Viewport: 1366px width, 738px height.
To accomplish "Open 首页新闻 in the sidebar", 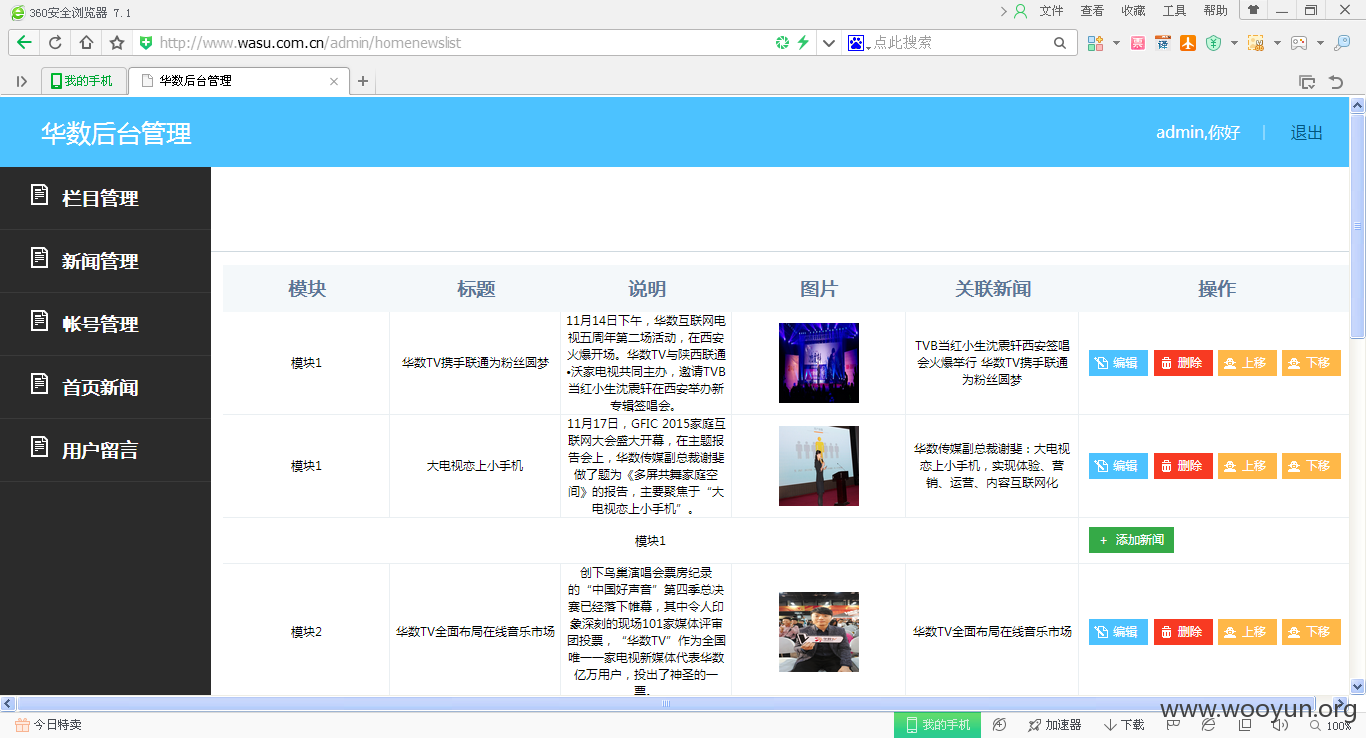I will [x=105, y=387].
